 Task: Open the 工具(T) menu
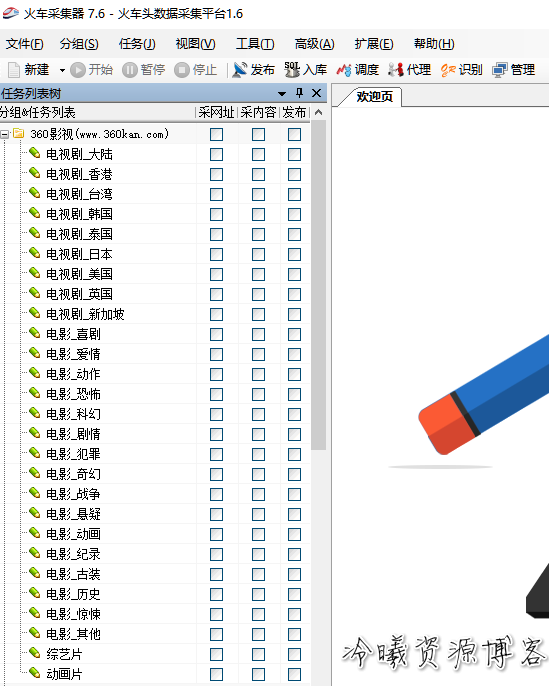[255, 44]
